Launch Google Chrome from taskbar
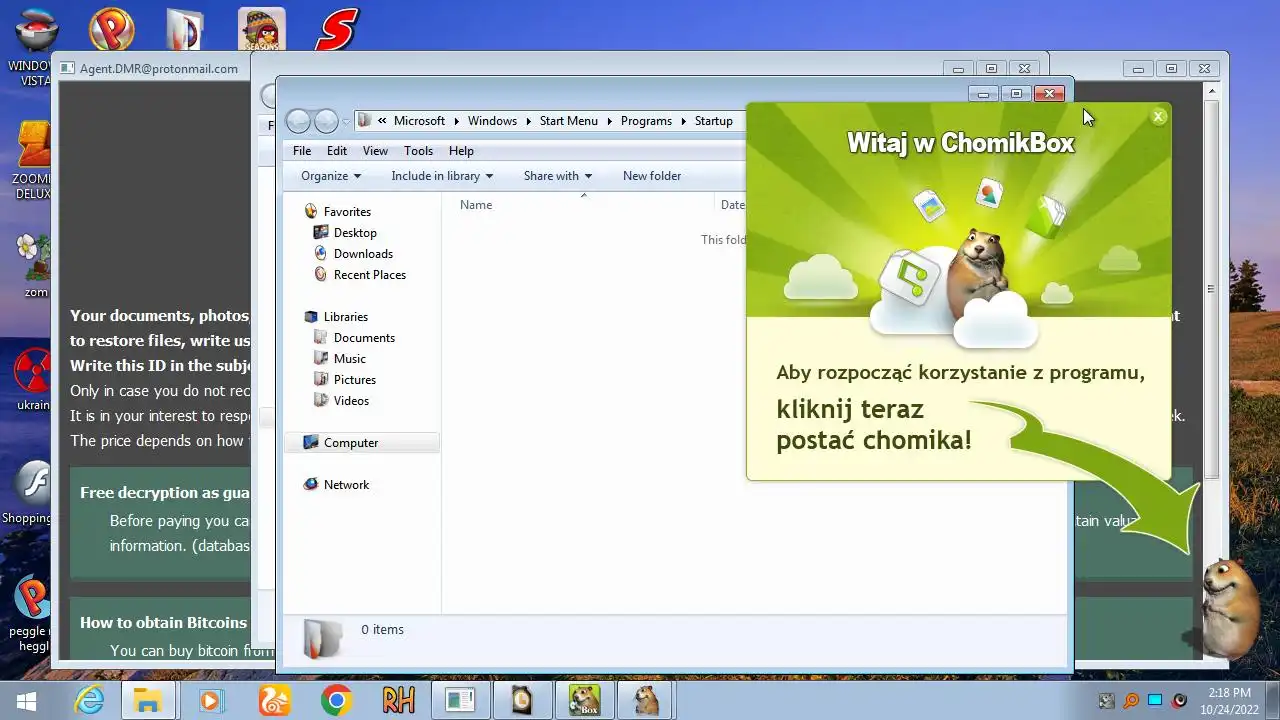 click(336, 701)
